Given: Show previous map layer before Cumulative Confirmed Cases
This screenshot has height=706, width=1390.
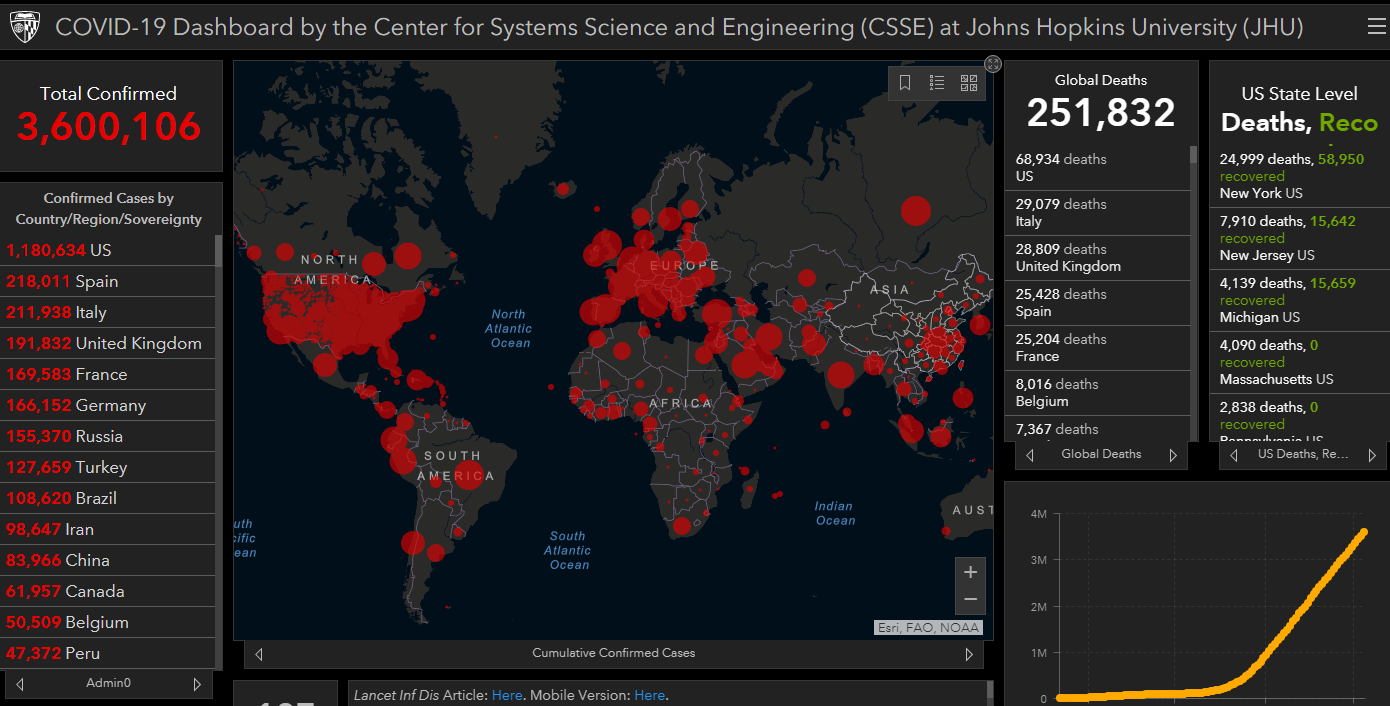Looking at the screenshot, I should pyautogui.click(x=259, y=654).
